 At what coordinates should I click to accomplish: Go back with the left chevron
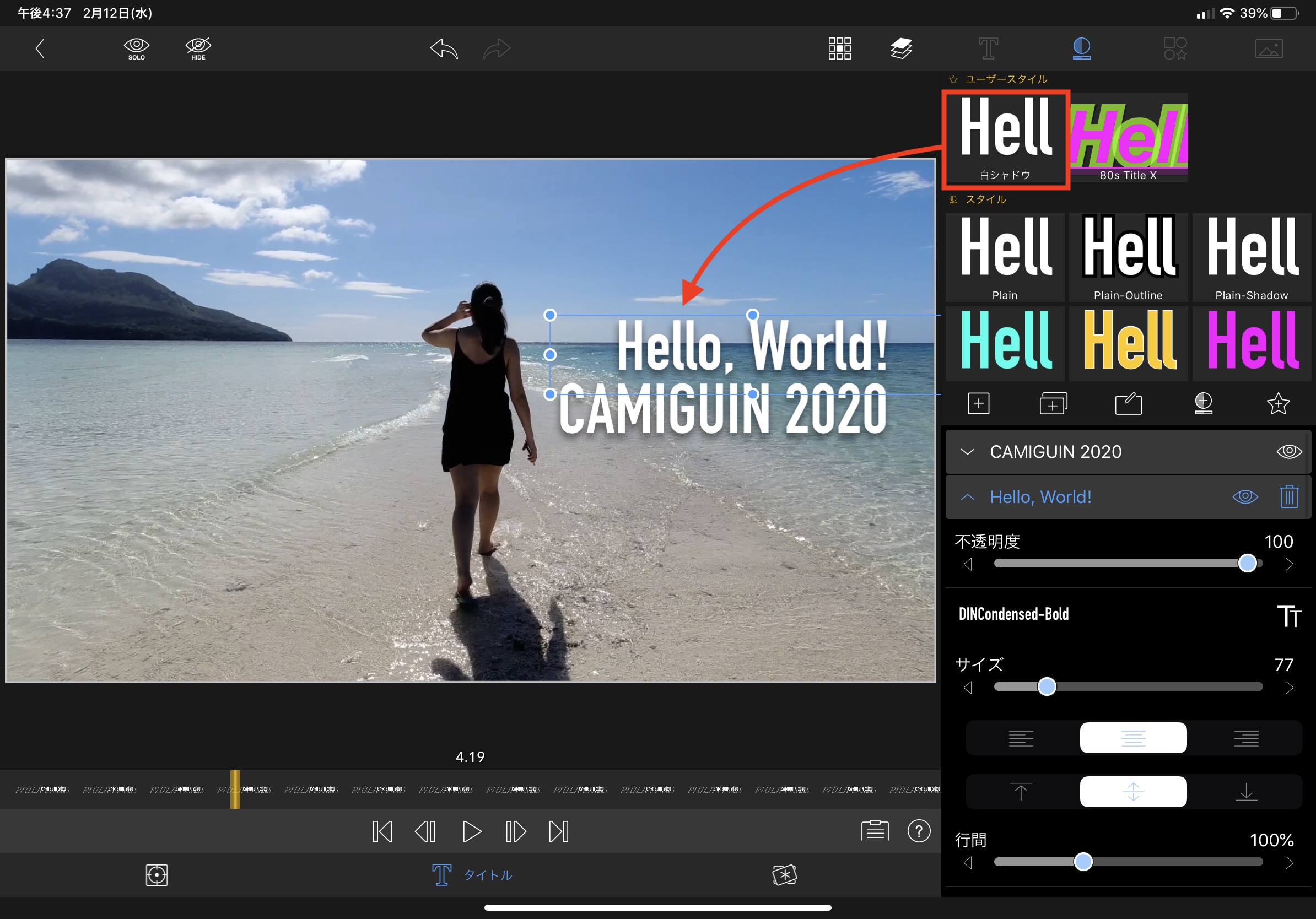click(x=40, y=48)
